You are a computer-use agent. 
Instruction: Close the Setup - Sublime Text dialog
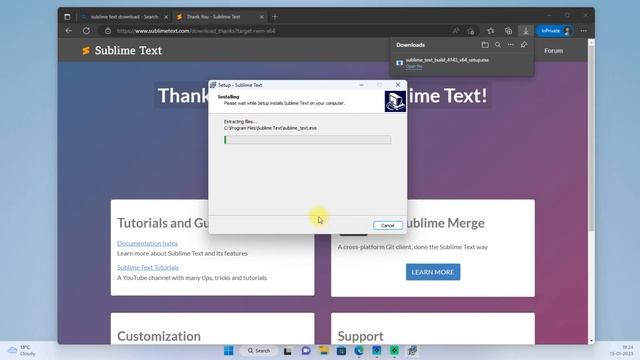[x=398, y=85]
